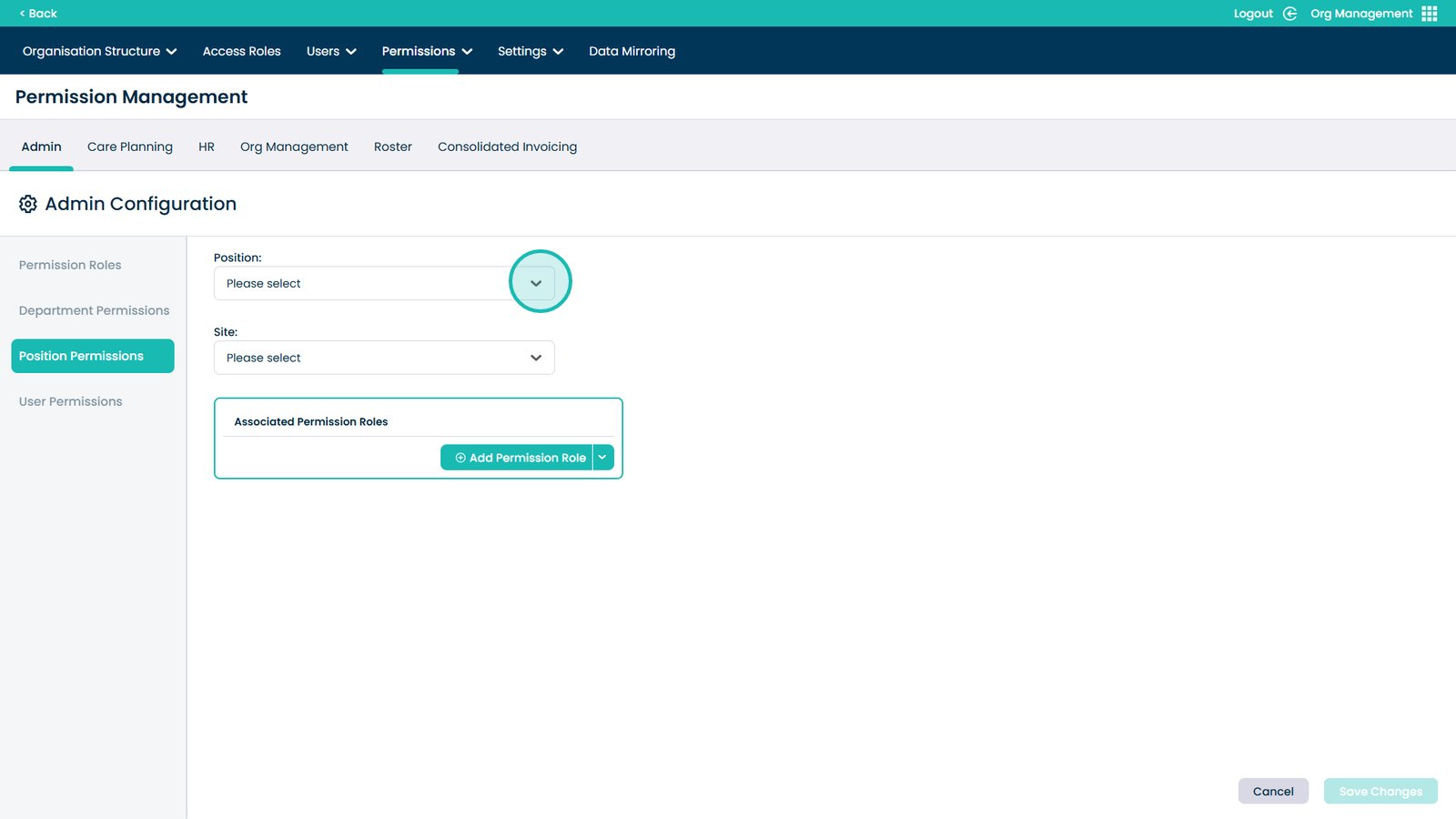Click the Admin Configuration gear icon
This screenshot has height=819, width=1456.
[28, 204]
